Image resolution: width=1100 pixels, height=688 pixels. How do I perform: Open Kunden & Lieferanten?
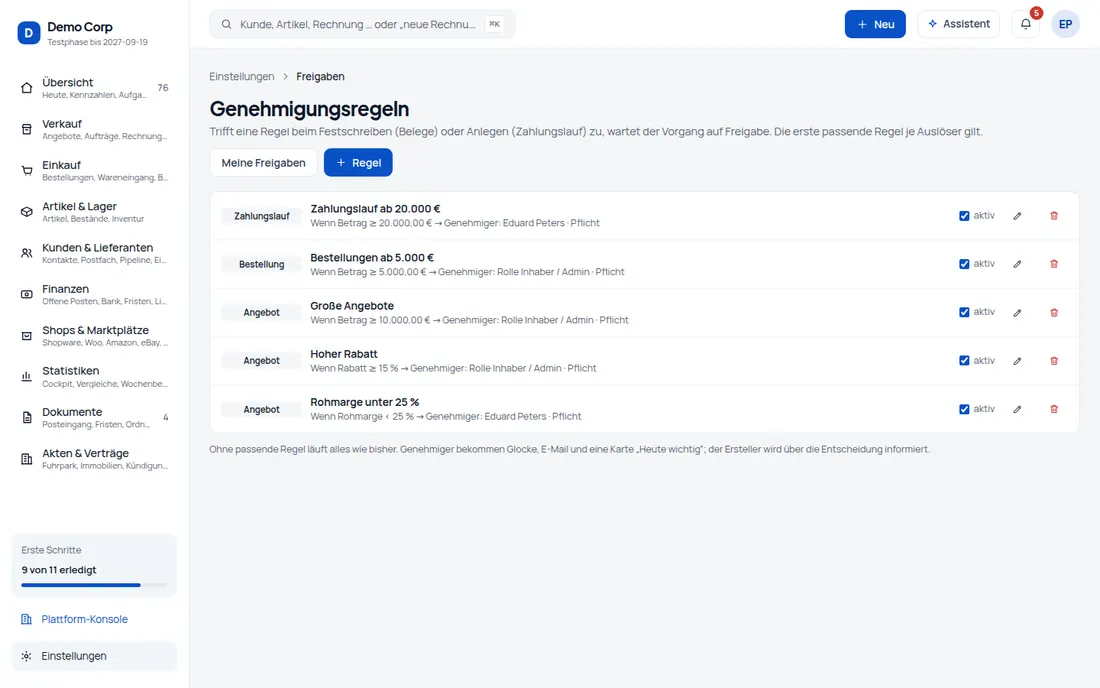click(94, 253)
